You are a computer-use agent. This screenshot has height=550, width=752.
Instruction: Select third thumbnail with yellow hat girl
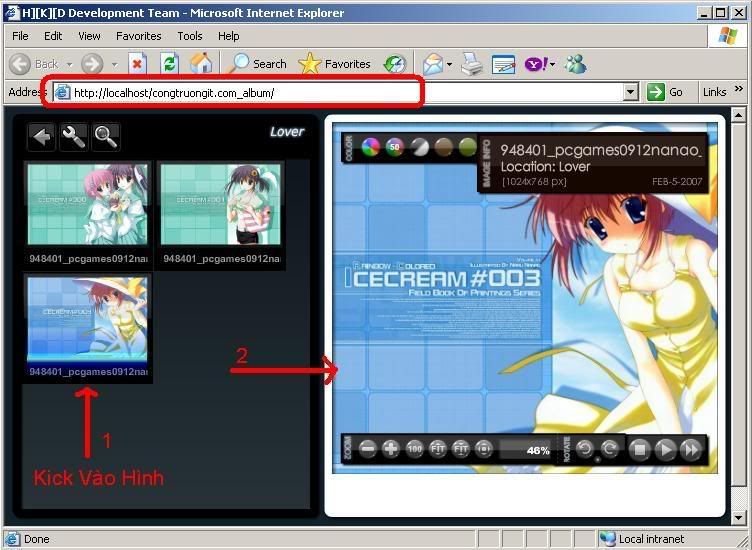tap(87, 319)
